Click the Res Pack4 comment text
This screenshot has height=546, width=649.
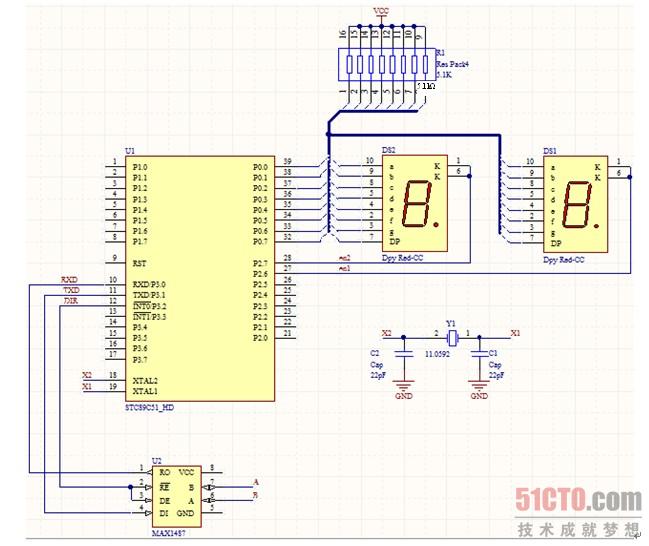(452, 64)
